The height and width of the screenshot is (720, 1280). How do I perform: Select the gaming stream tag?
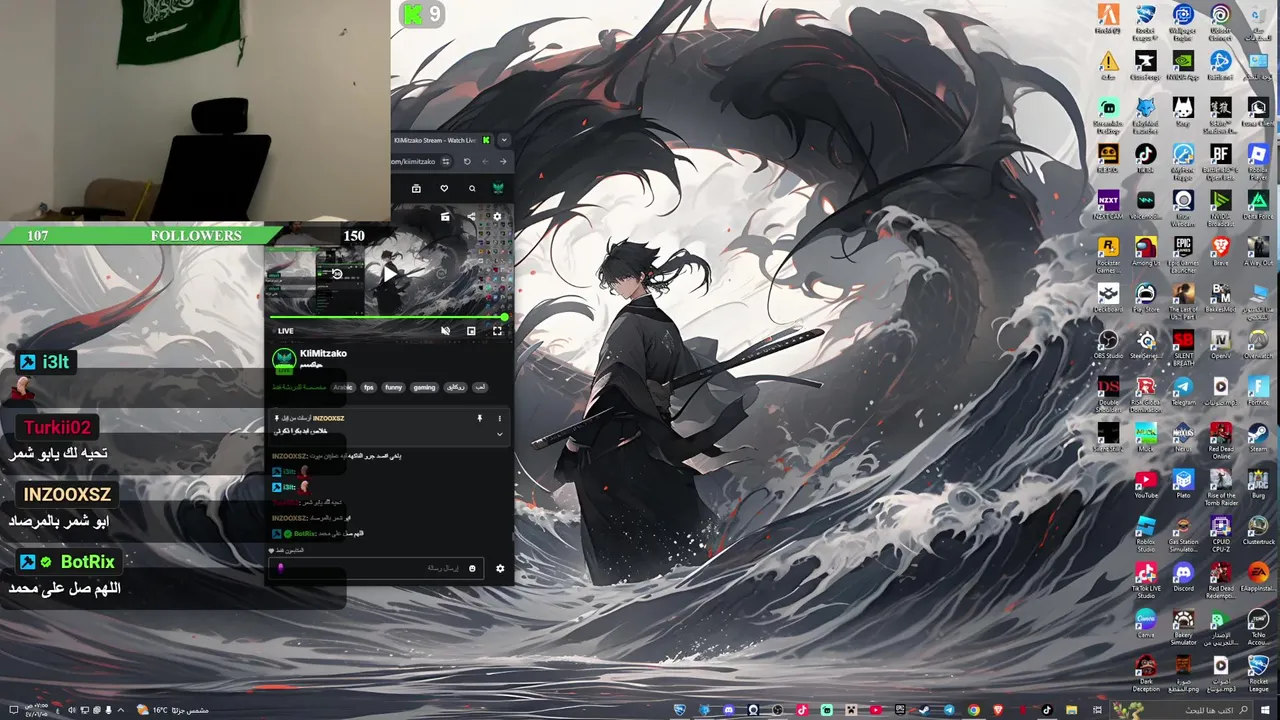(424, 387)
